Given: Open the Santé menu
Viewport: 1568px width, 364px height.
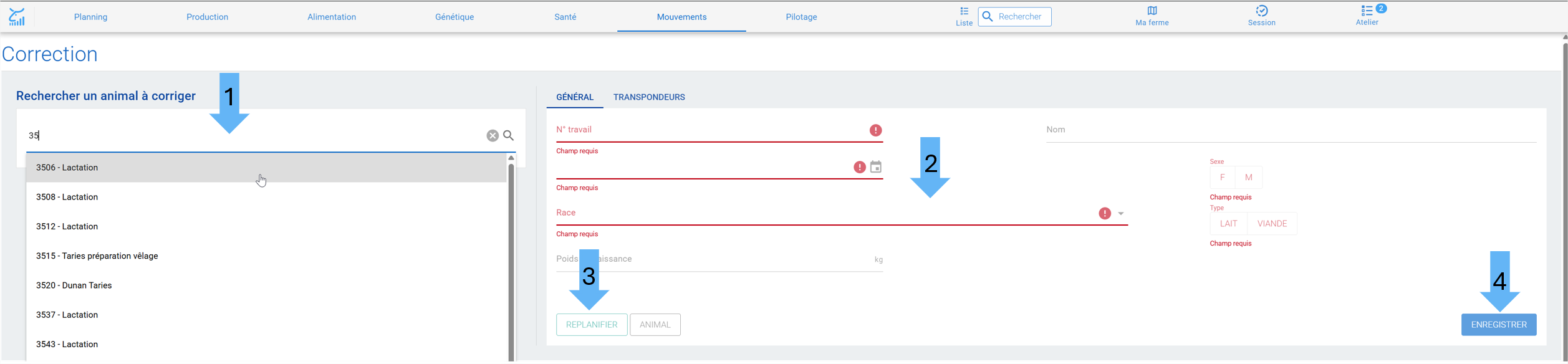Looking at the screenshot, I should 565,17.
